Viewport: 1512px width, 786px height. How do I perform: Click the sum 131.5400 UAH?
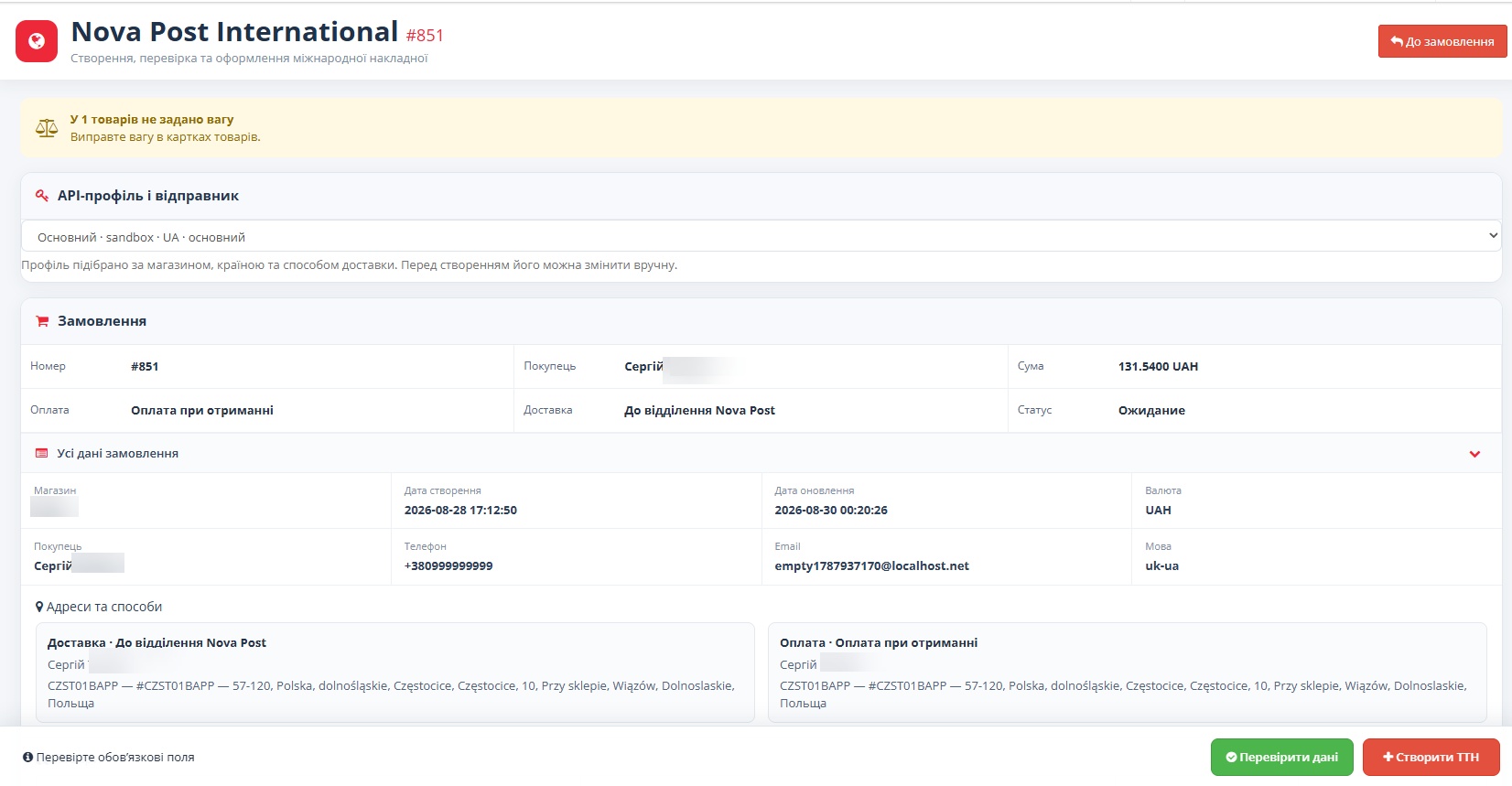click(1158, 367)
